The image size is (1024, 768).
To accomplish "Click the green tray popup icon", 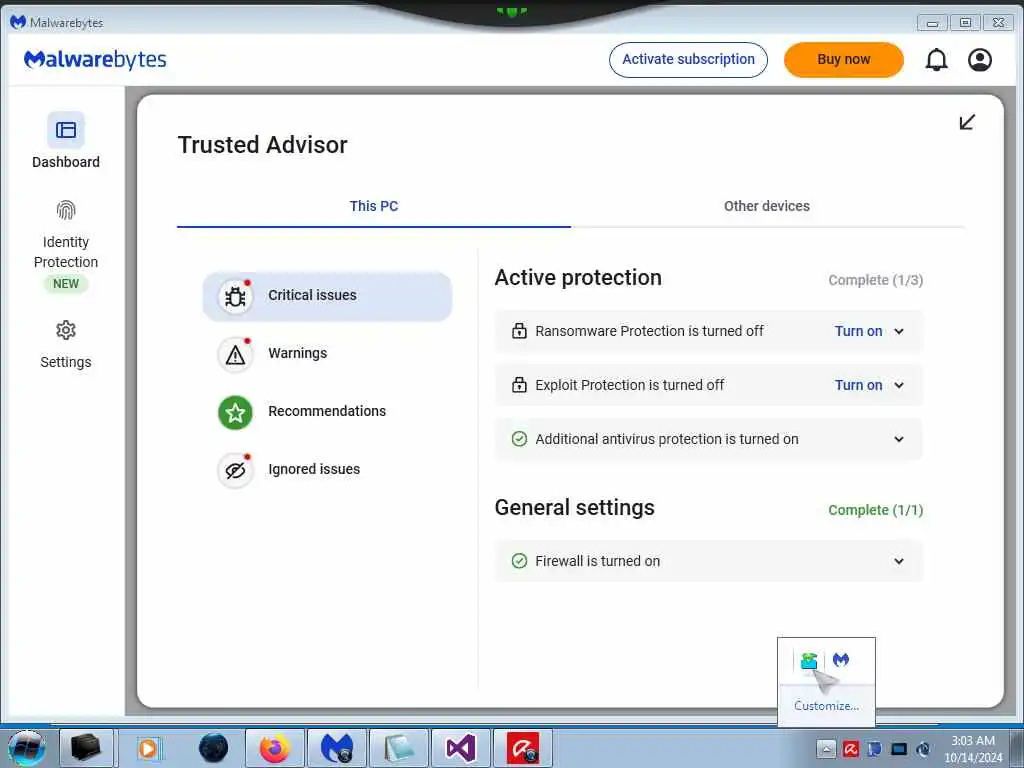I will 809,660.
